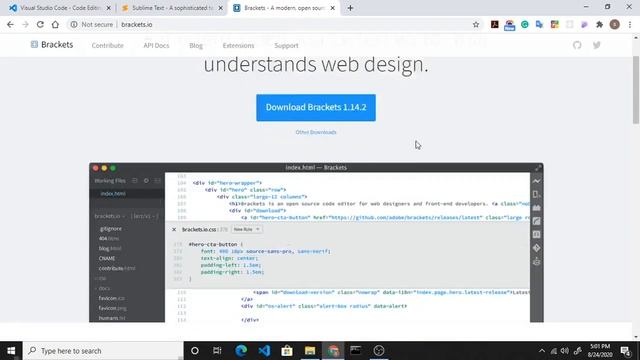Switch to Sublime Text tab
The width and height of the screenshot is (640, 360).
pos(167,8)
